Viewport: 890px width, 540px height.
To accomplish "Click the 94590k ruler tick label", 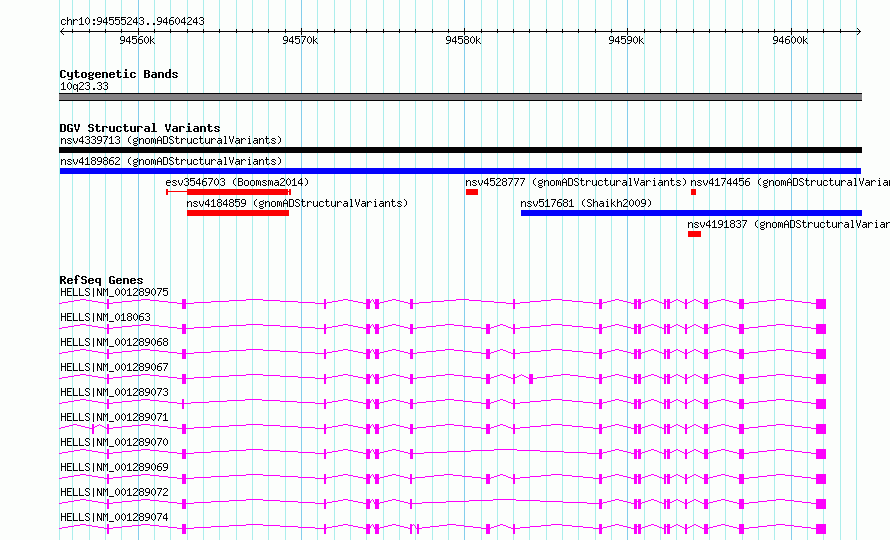I will (x=626, y=40).
